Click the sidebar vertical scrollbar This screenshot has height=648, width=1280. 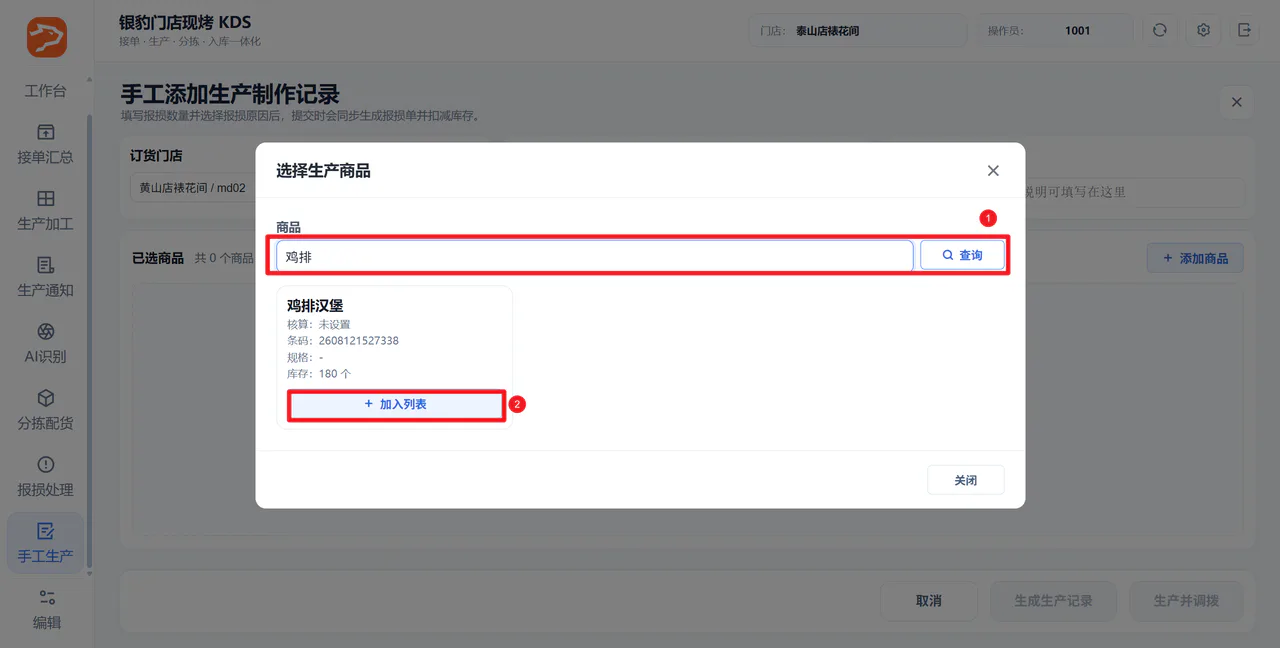(x=90, y=340)
